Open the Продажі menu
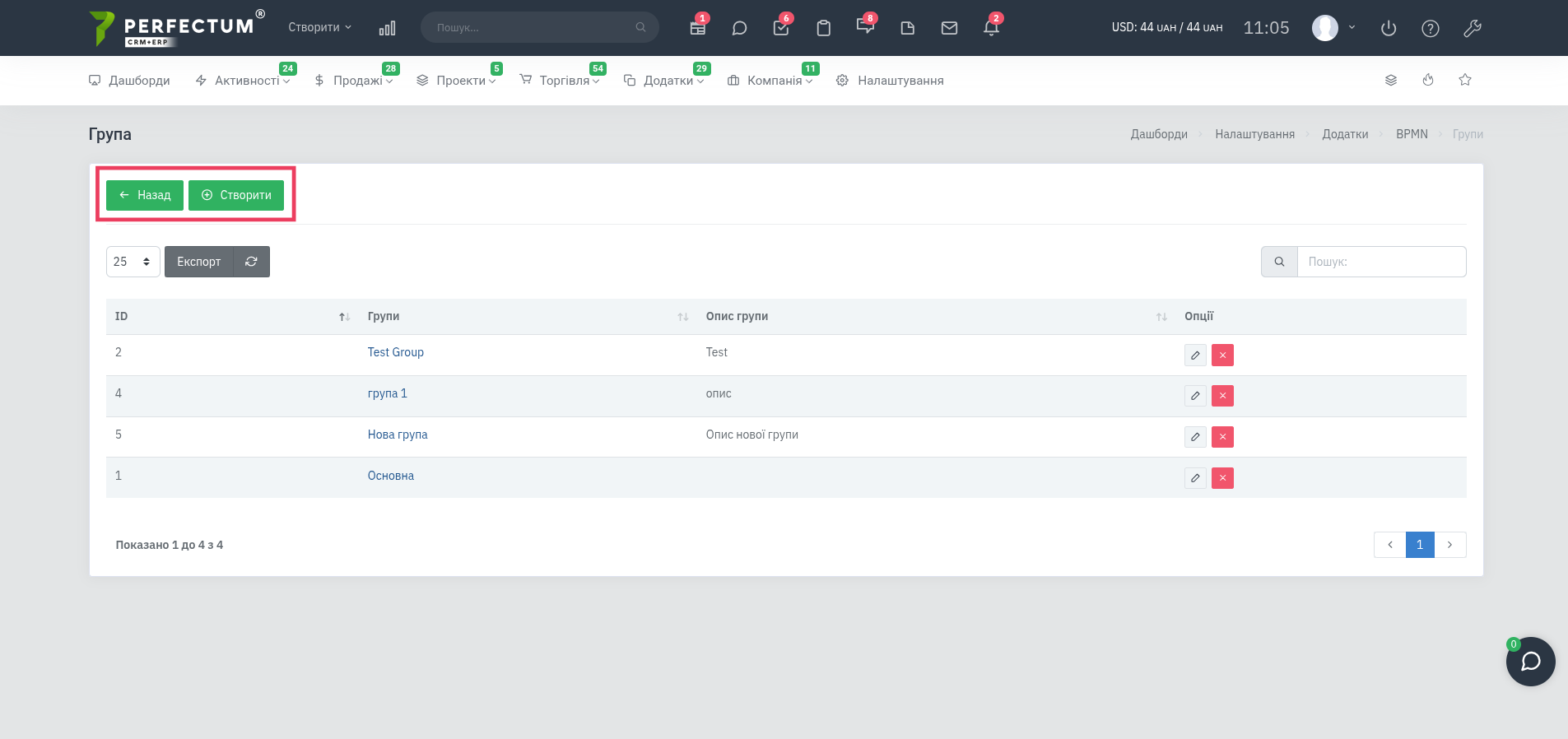Image resolution: width=1568 pixels, height=739 pixels. click(354, 80)
